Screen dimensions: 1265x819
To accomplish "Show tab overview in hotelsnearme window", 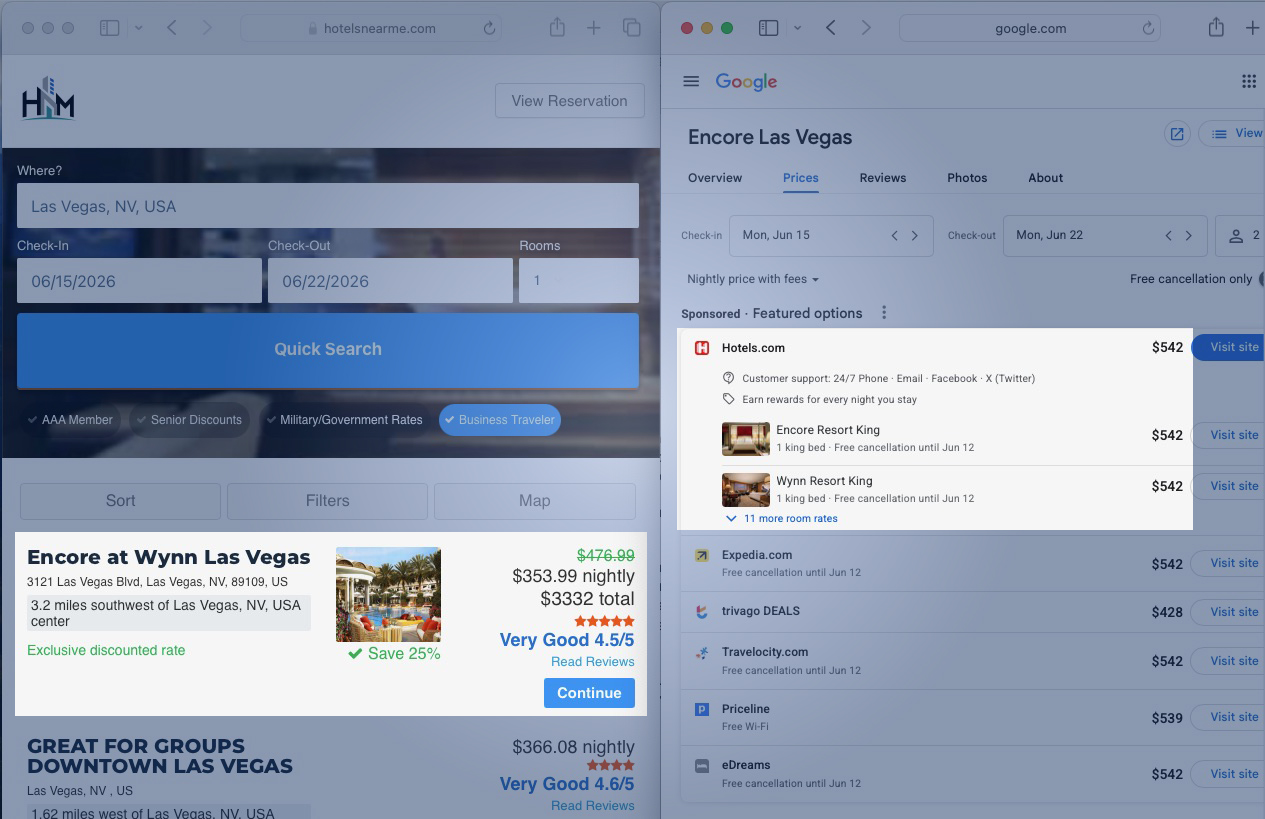I will [x=631, y=28].
